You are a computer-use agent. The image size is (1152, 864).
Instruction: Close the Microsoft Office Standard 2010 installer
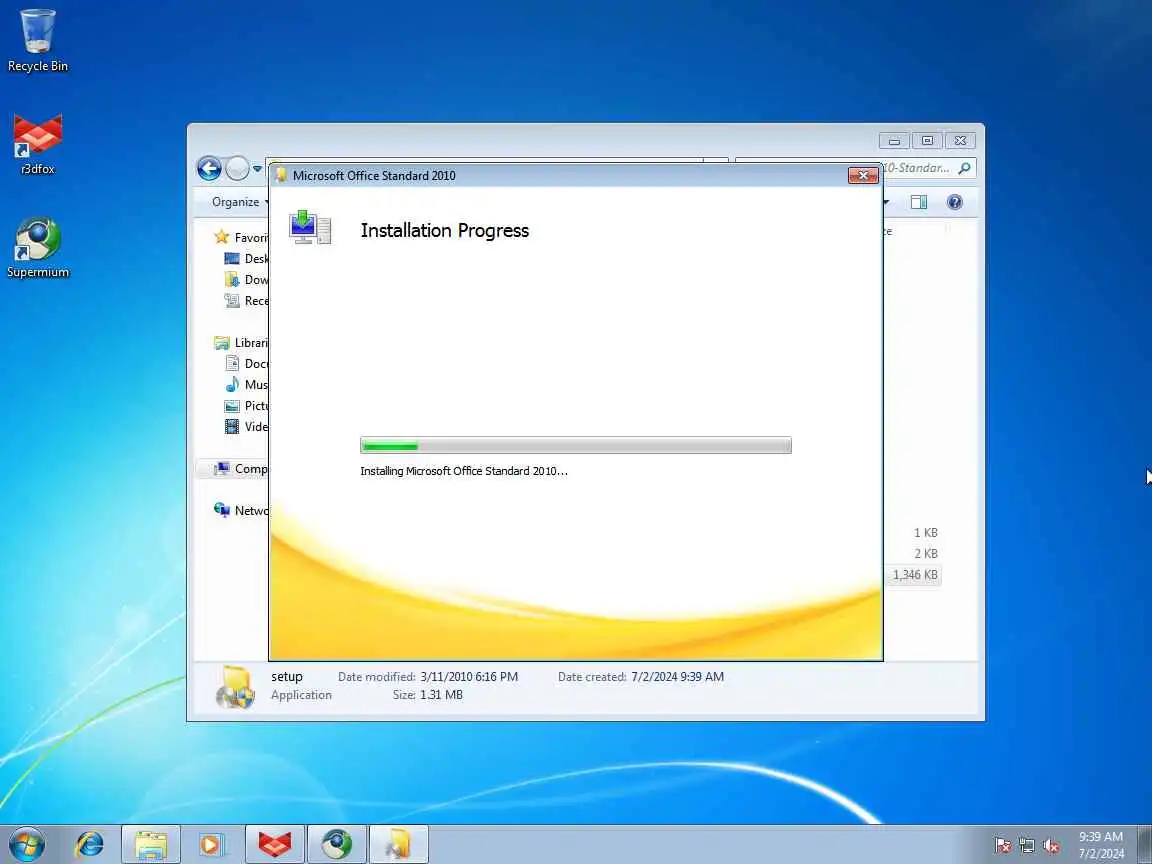(x=863, y=175)
